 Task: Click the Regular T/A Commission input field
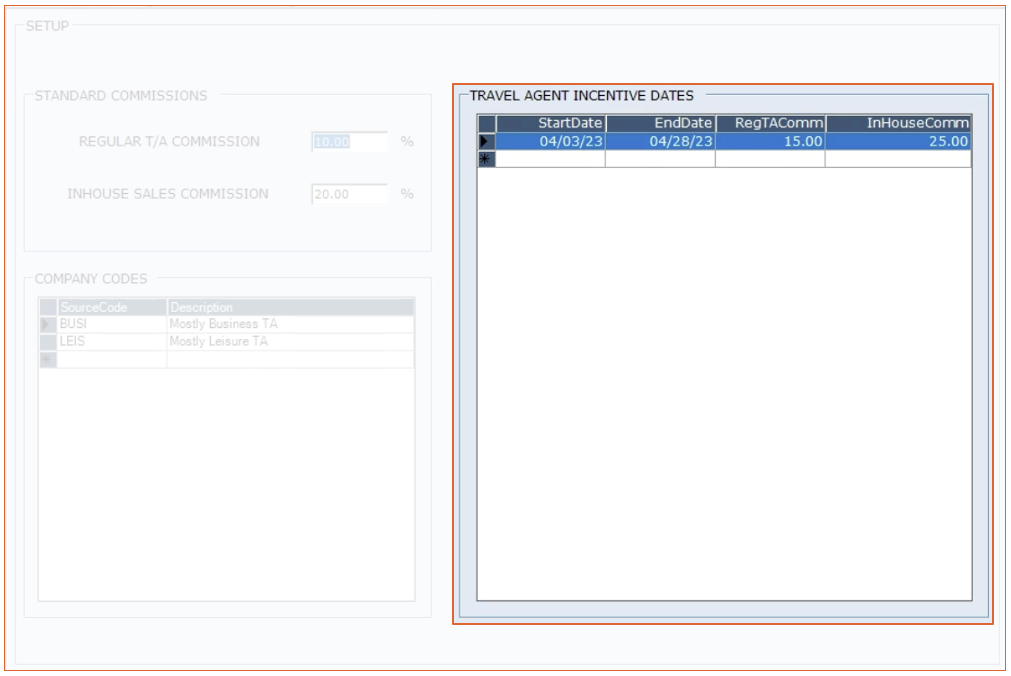tap(349, 142)
